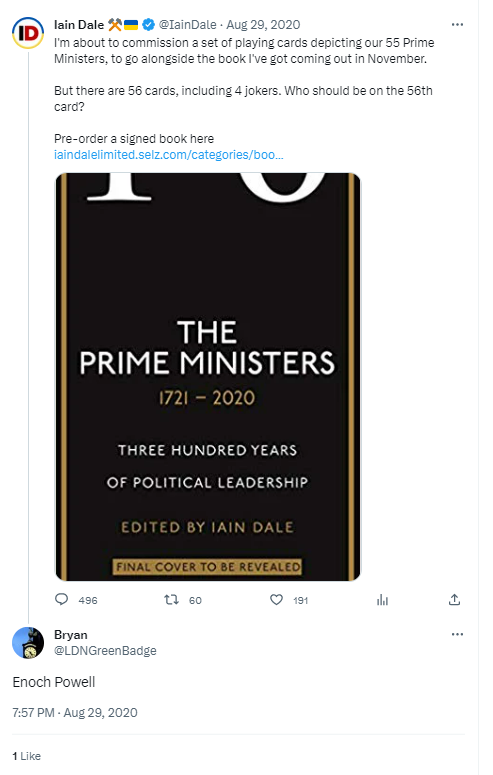493x775 pixels.
Task: Retweet Iain Dale's post via arrows icon
Action: (171, 600)
